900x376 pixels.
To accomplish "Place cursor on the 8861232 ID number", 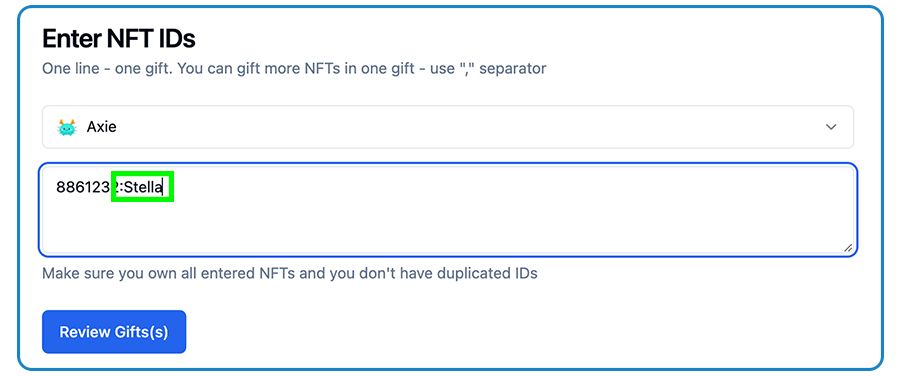I will click(86, 187).
